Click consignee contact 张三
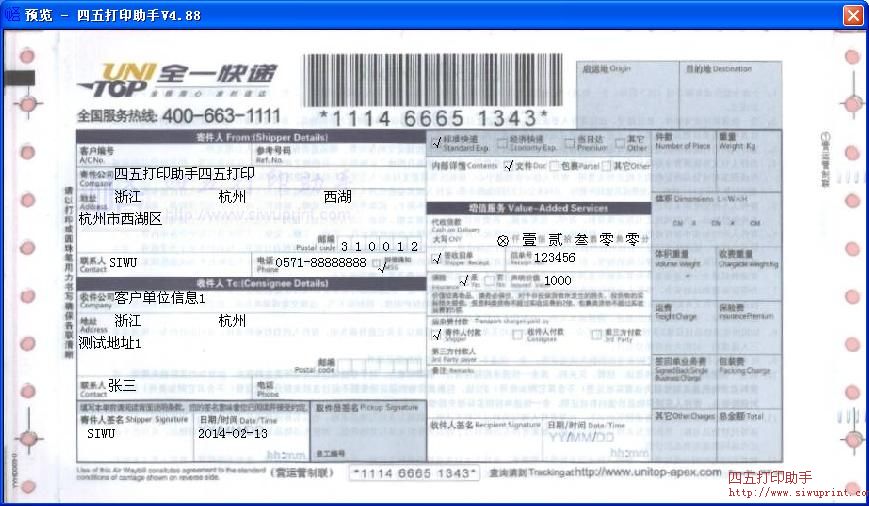Image resolution: width=869 pixels, height=506 pixels. tap(122, 386)
